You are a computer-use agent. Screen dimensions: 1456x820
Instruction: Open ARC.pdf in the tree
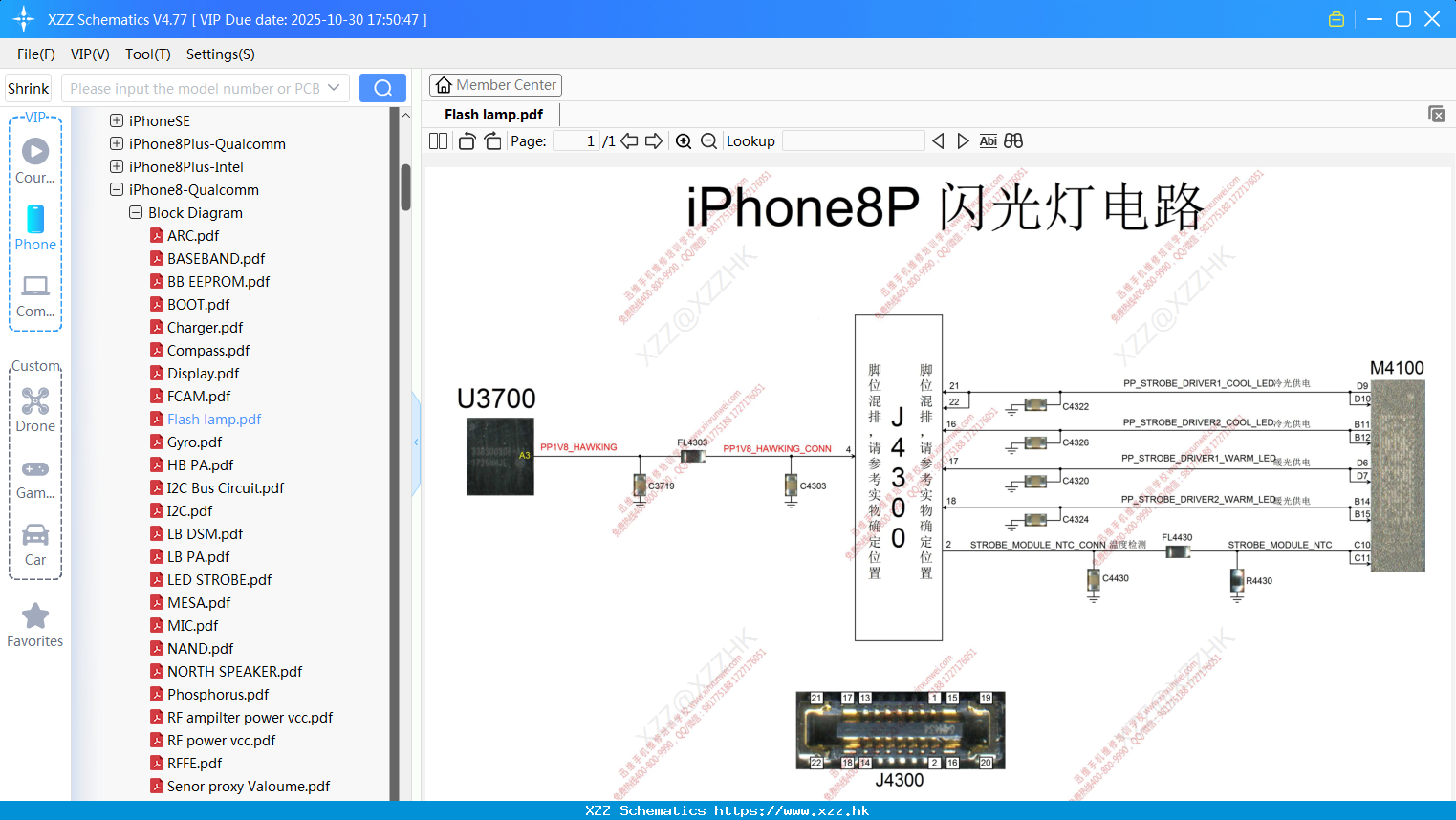(x=193, y=235)
